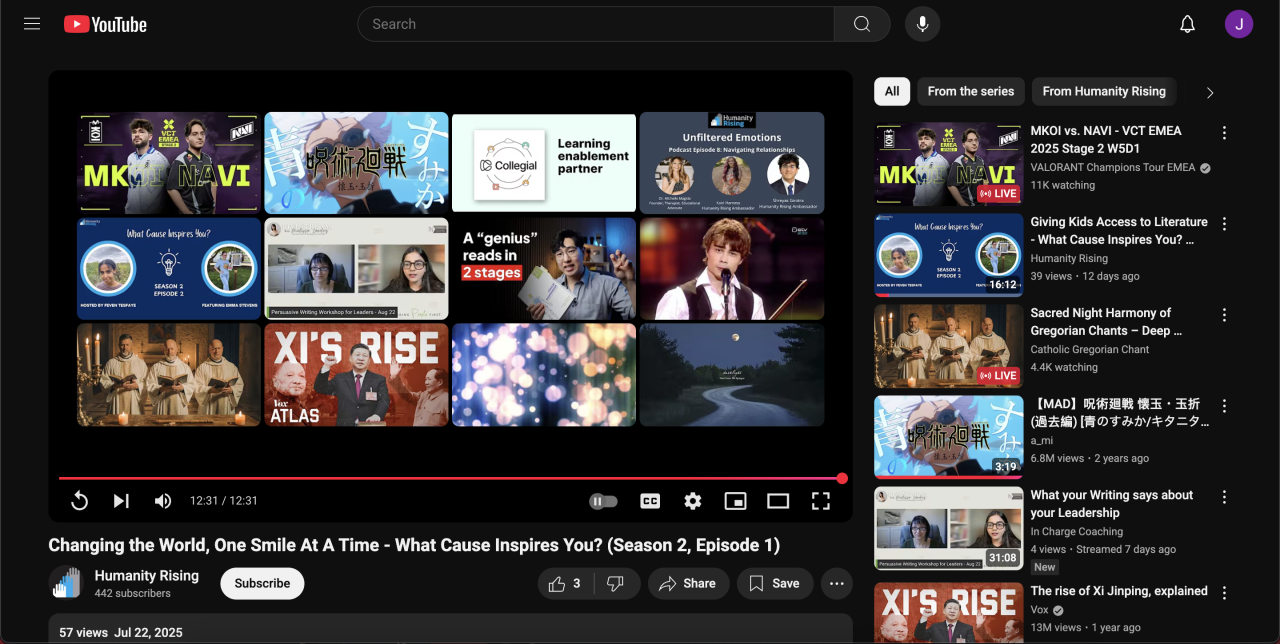Open Giving Kids Access to Literature thumbnail
The width and height of the screenshot is (1280, 644).
[948, 255]
